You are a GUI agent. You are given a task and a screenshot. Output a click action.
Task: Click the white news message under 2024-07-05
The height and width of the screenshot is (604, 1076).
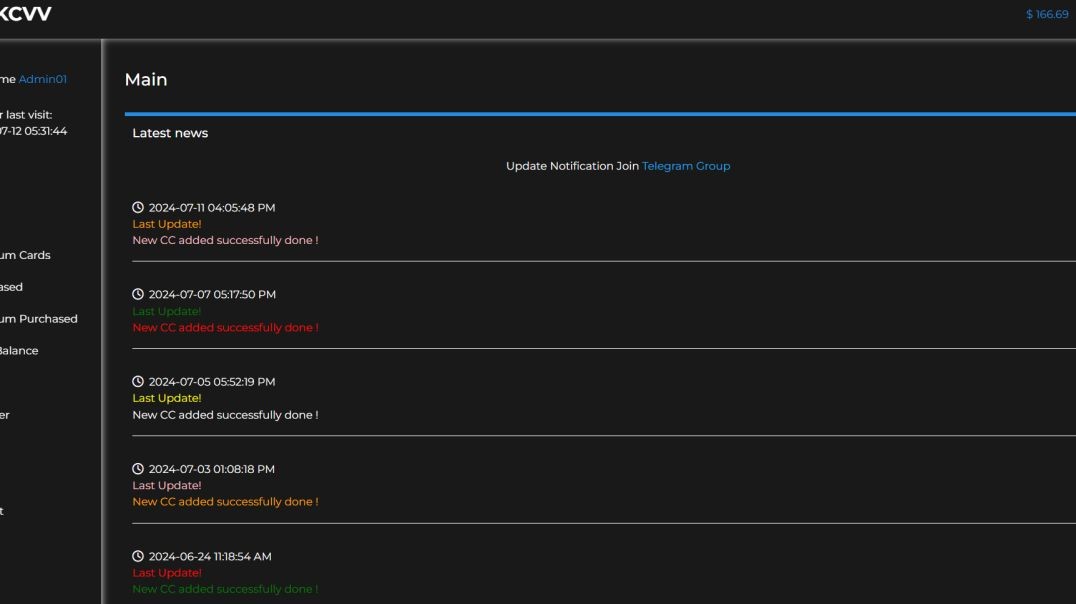click(x=225, y=415)
